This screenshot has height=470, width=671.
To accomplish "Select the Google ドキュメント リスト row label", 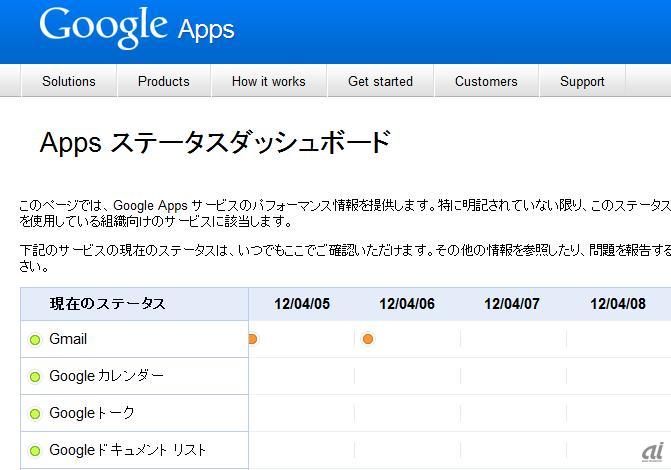I will point(128,450).
